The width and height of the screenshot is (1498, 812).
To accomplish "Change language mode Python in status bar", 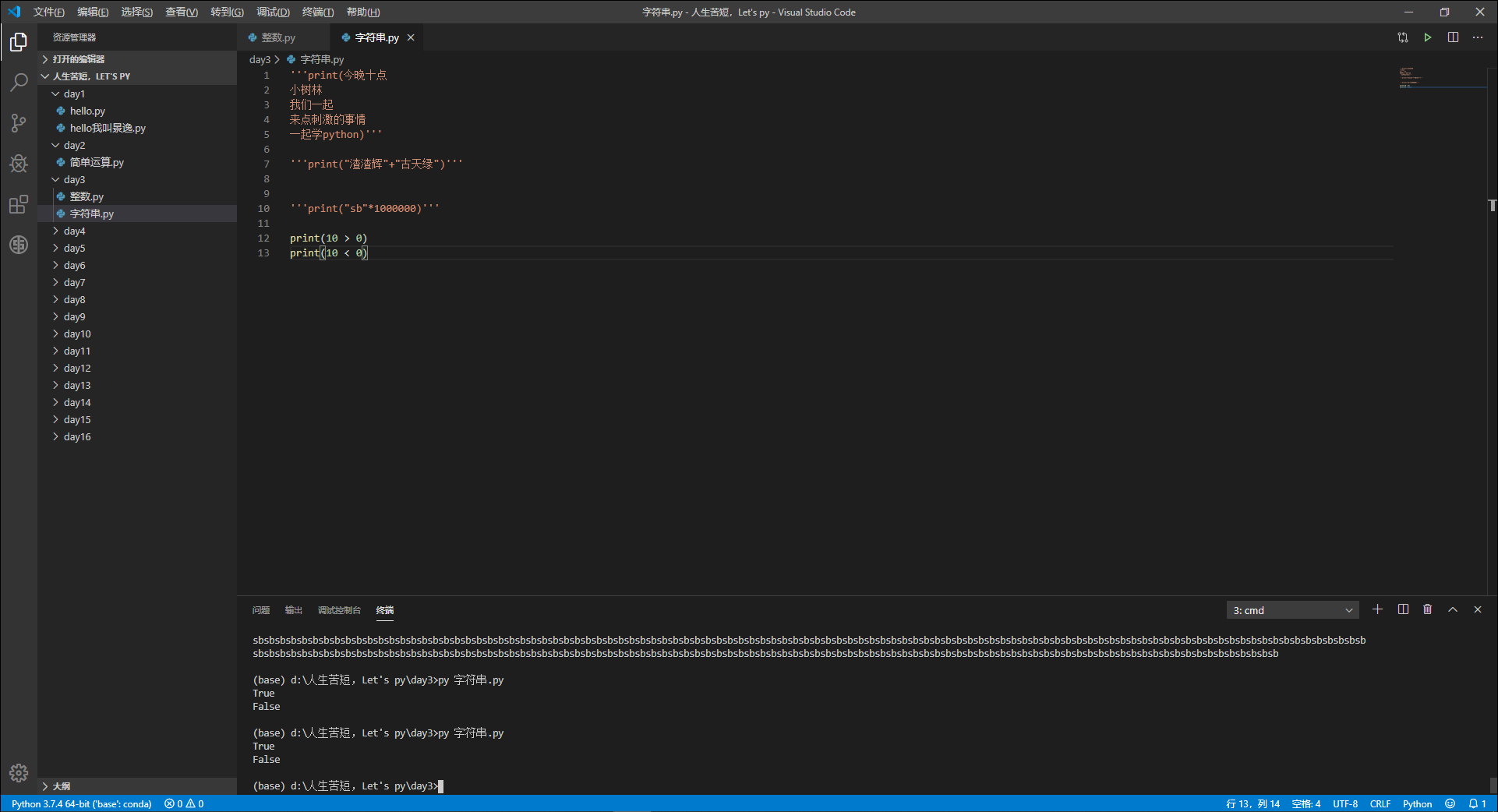I will pyautogui.click(x=1418, y=803).
